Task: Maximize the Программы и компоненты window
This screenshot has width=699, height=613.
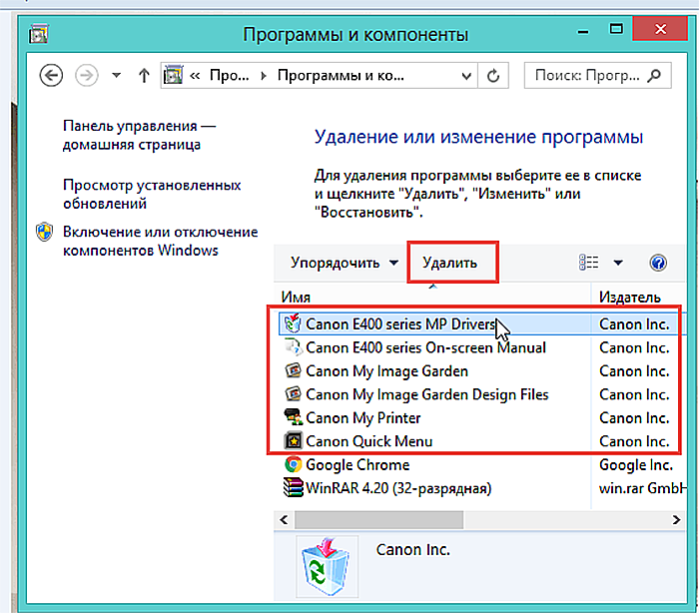Action: point(616,29)
